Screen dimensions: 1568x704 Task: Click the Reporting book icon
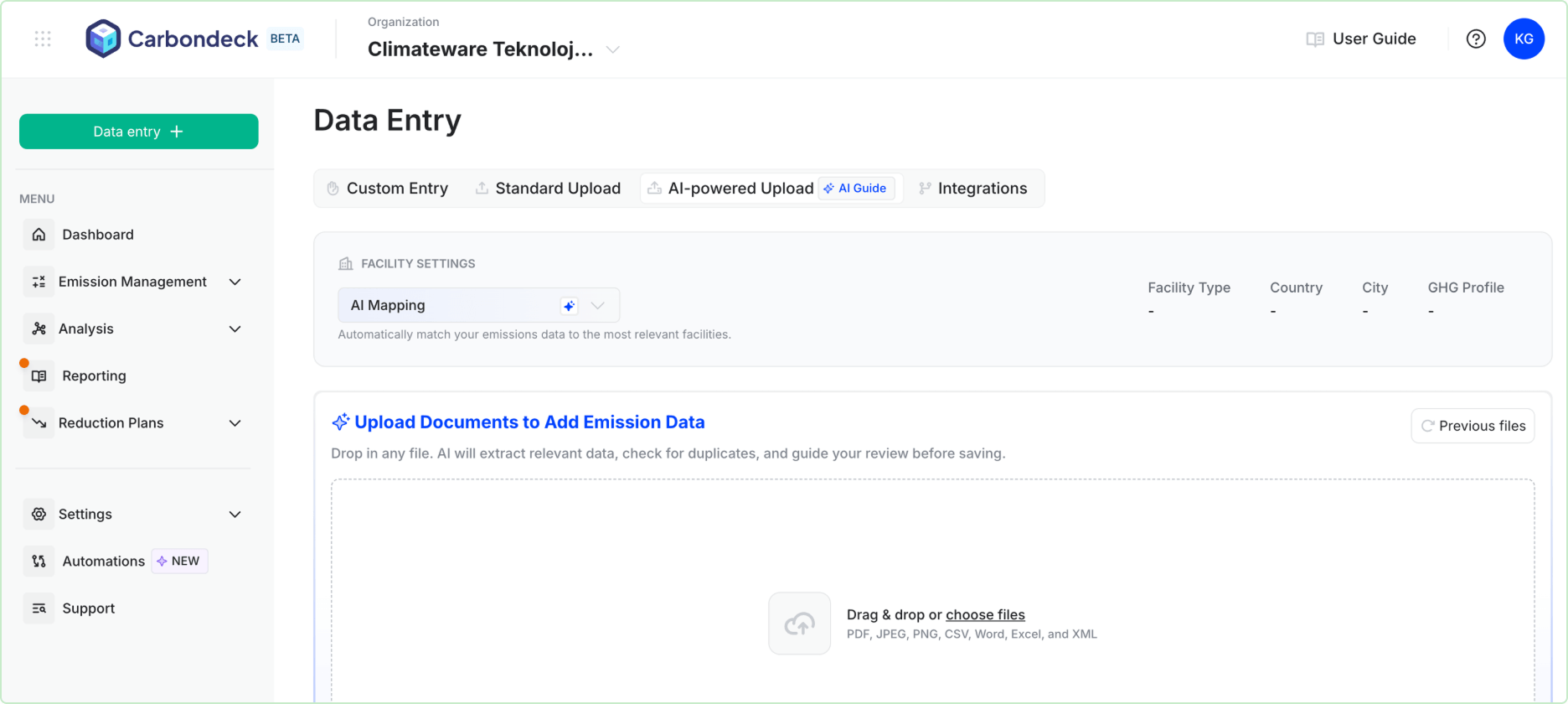point(39,376)
